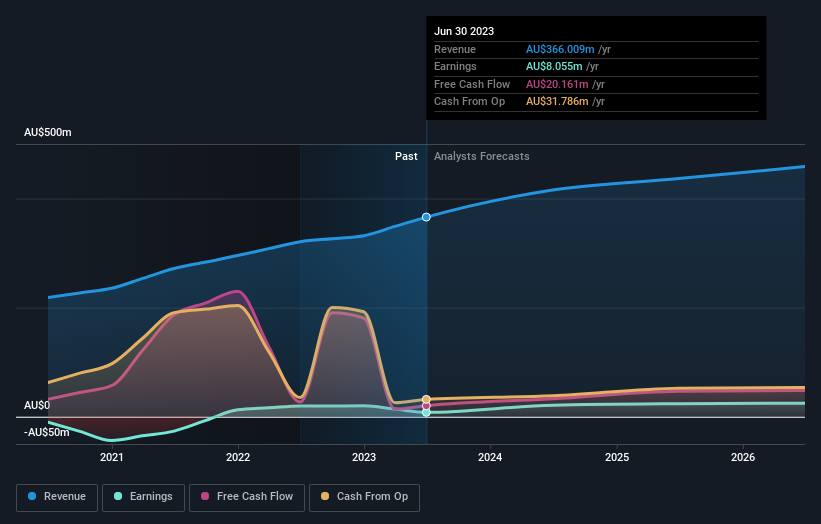Image resolution: width=821 pixels, height=524 pixels.
Task: Click the -AU$50m y-axis label
Action: (x=46, y=432)
